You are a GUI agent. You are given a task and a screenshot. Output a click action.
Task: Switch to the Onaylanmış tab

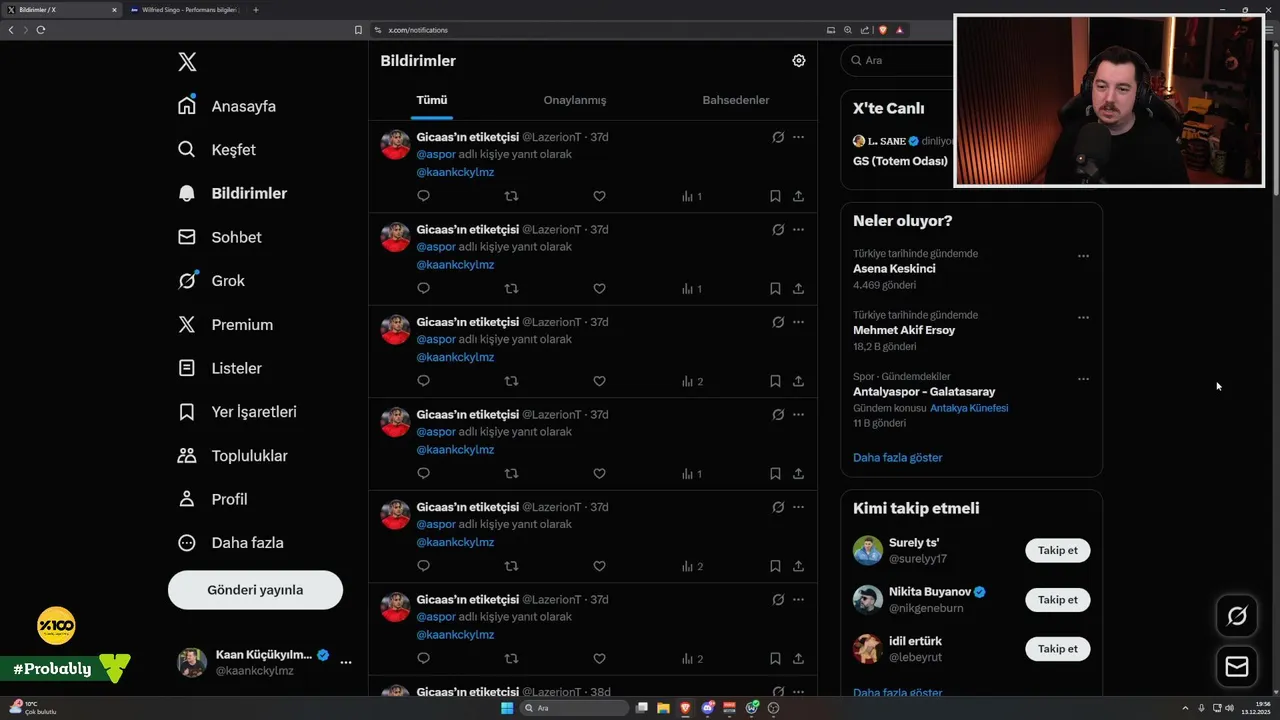pos(575,100)
